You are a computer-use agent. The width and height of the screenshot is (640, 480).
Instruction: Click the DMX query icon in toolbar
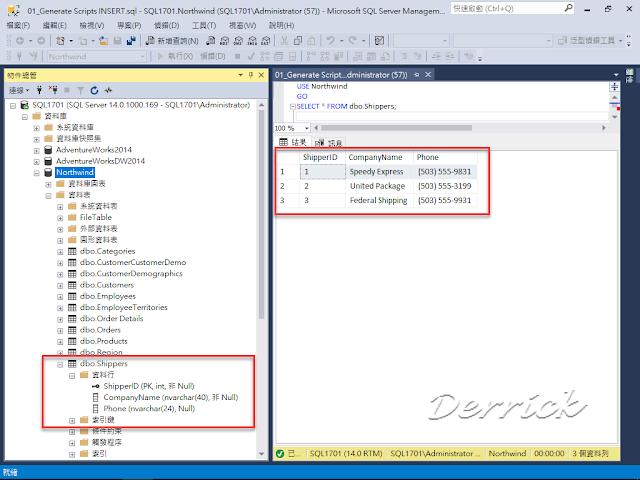pyautogui.click(x=238, y=41)
